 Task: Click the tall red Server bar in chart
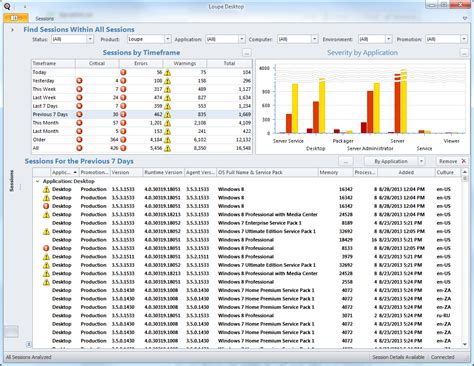coord(397,103)
